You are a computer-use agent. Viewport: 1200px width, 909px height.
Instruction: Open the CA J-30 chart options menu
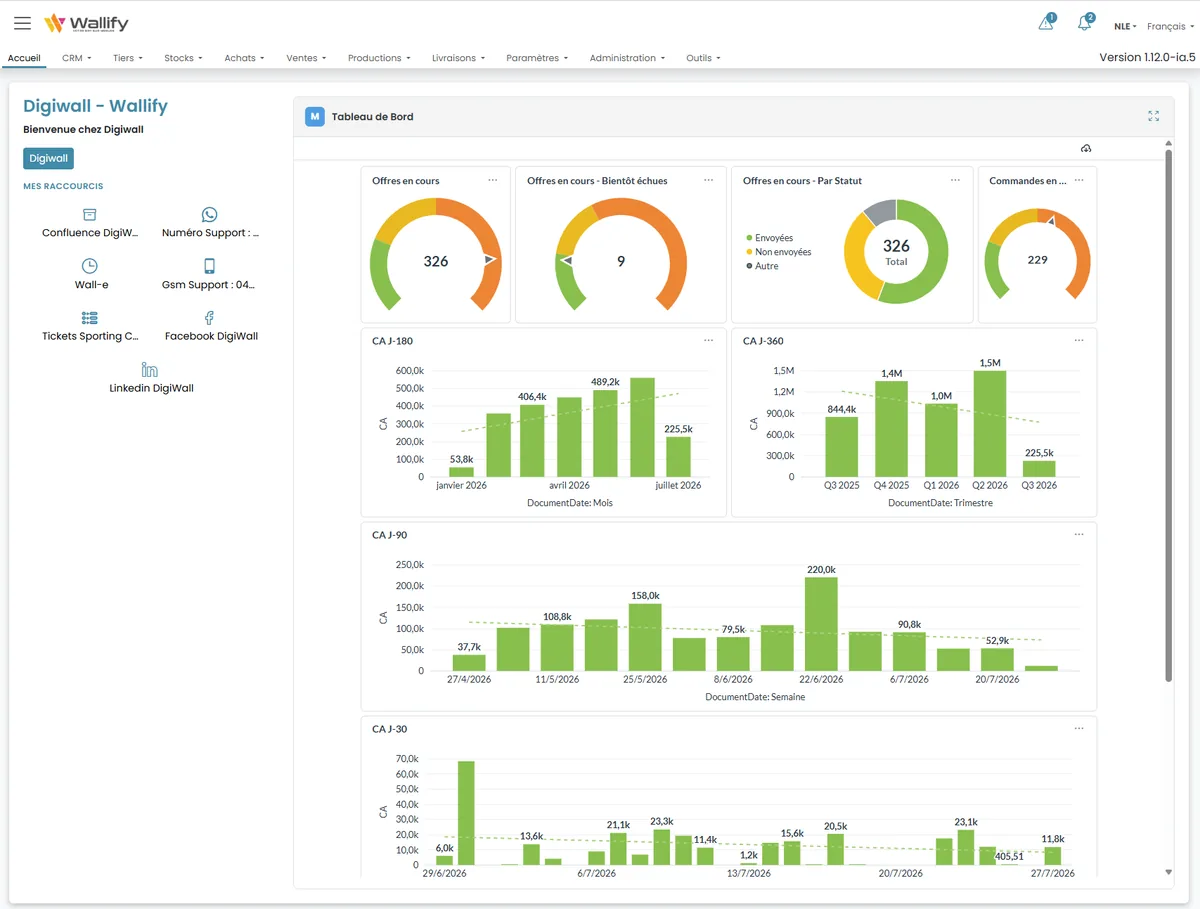(1078, 728)
